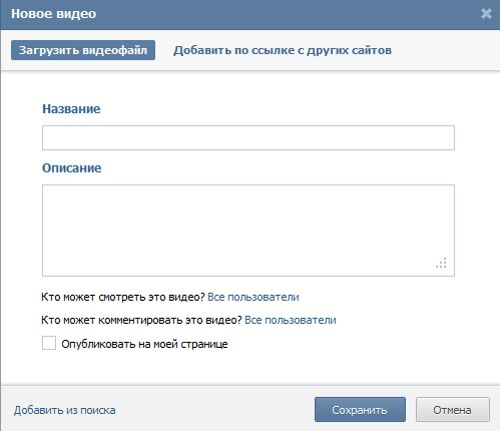Screen dimensions: 500x431
Task: Click the Опубликовать на моей странице label
Action: click(145, 344)
